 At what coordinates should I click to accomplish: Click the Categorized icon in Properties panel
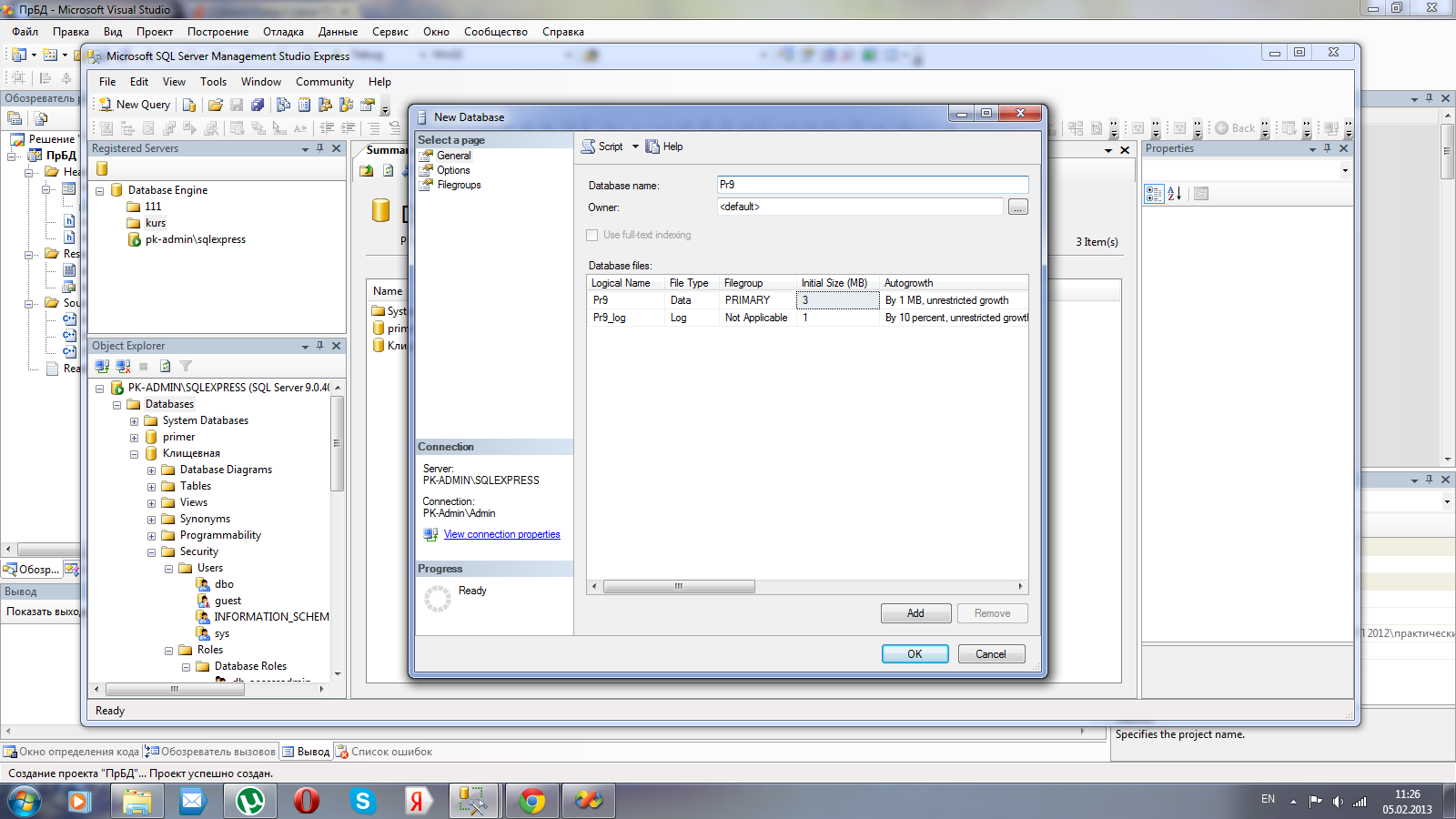(1154, 194)
